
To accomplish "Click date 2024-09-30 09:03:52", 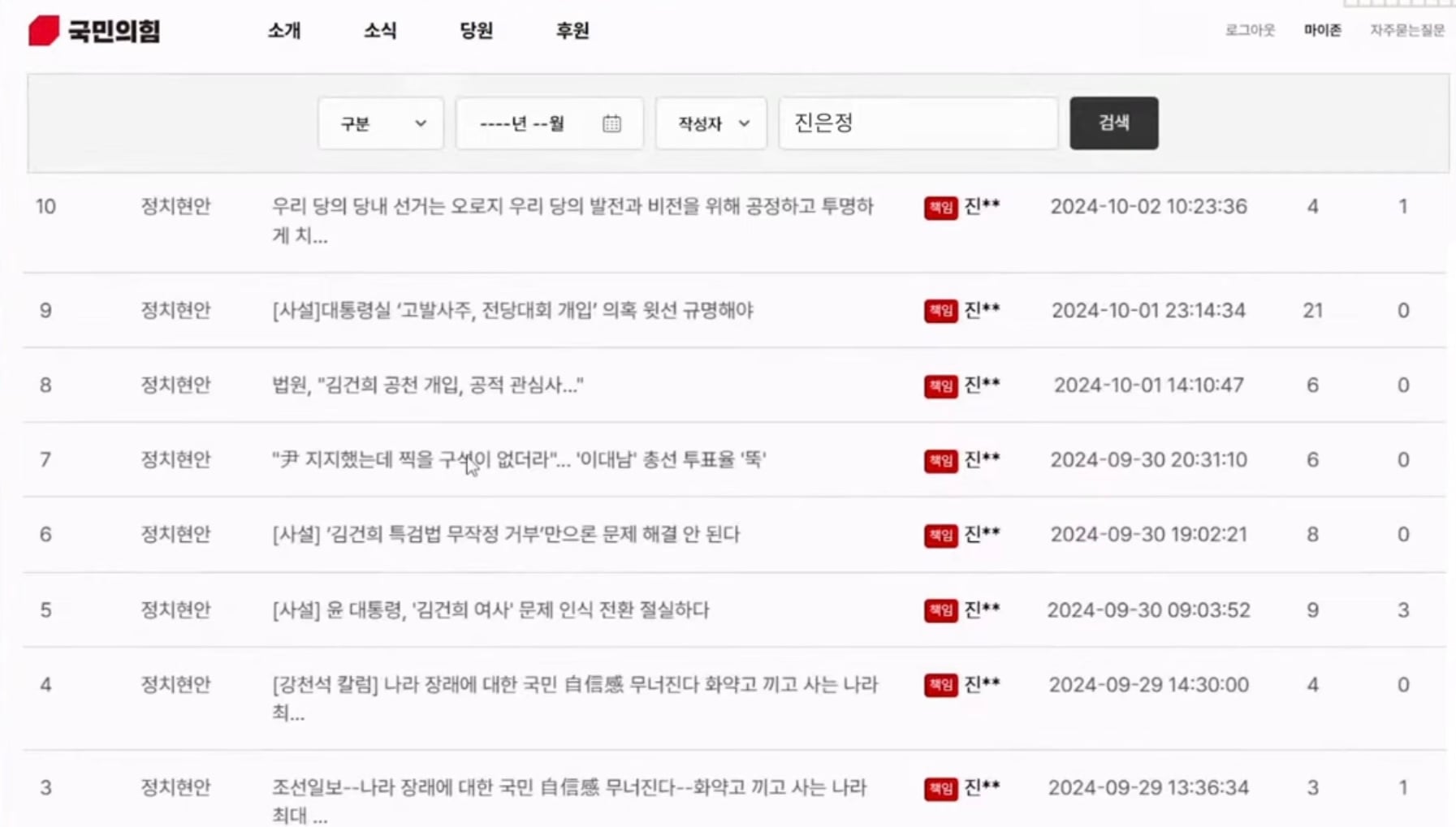I will tap(1148, 609).
